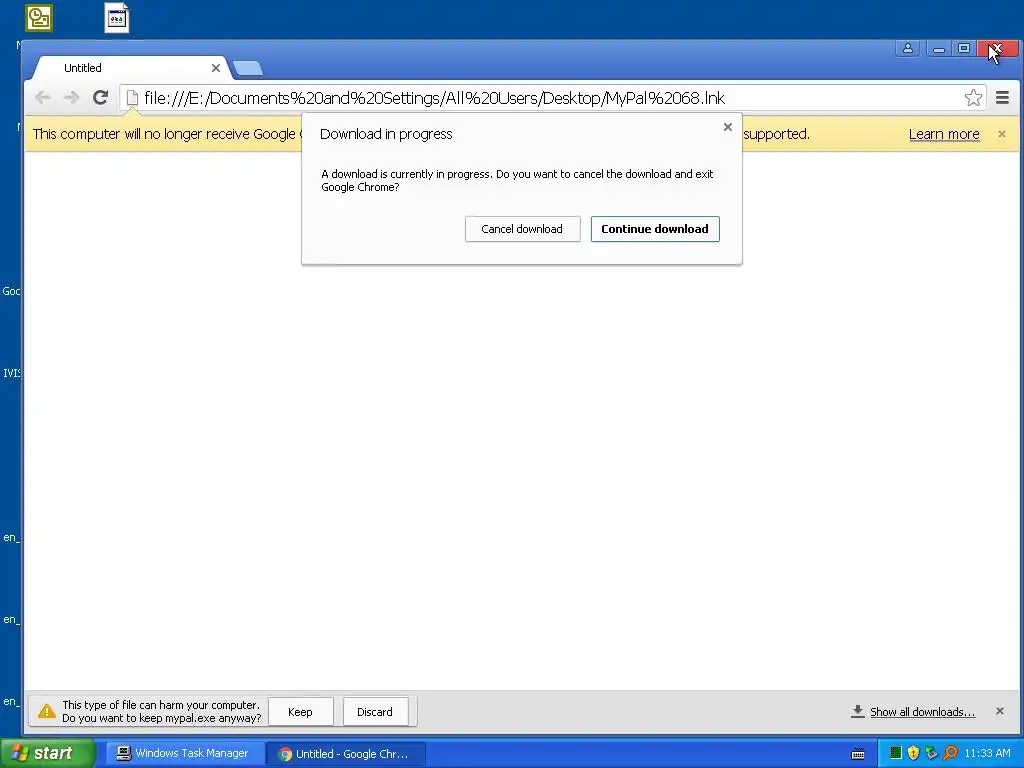The height and width of the screenshot is (768, 1024).
Task: Click the on-screen keyboard tray icon
Action: click(858, 754)
